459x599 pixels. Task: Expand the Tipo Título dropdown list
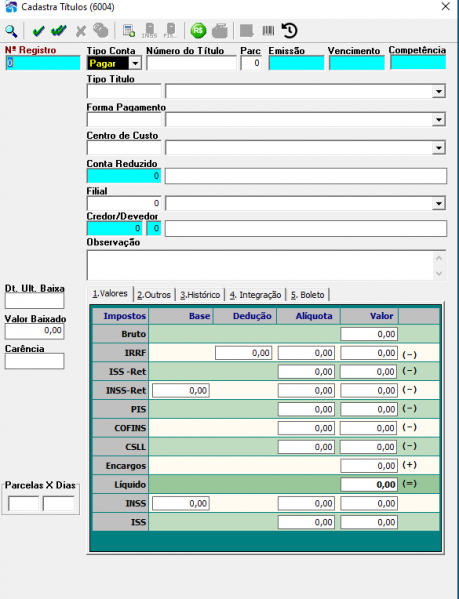point(439,92)
